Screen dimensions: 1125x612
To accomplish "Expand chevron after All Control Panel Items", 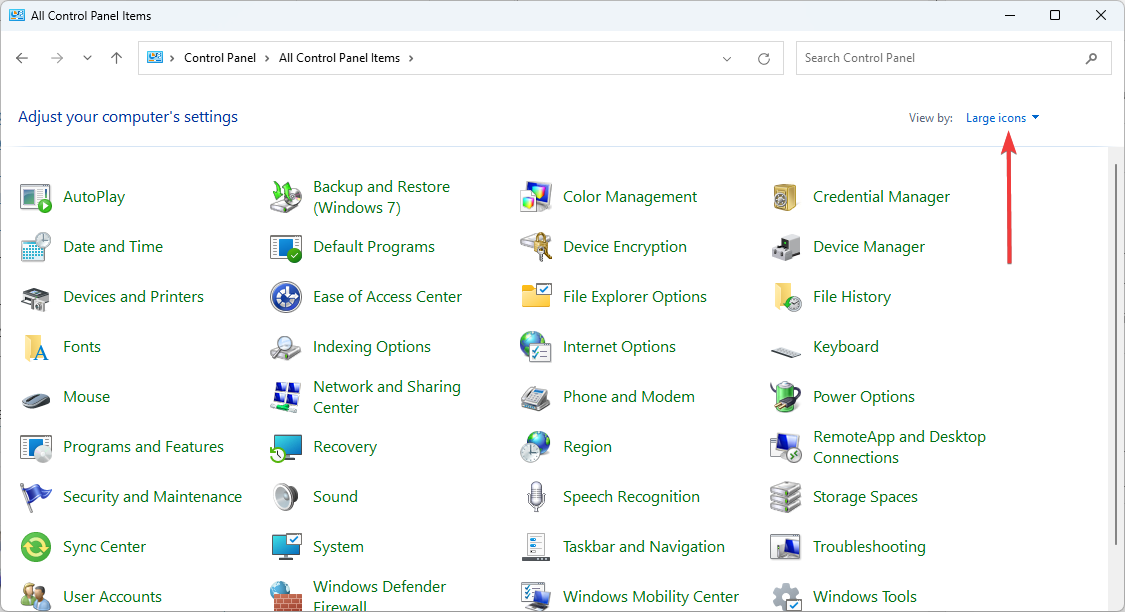I will [411, 58].
